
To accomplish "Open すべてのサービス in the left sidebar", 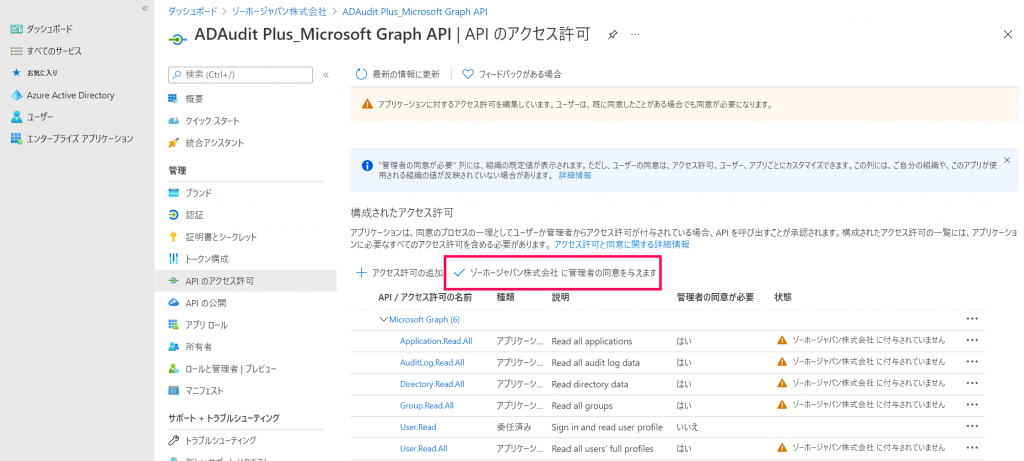I will 54,51.
